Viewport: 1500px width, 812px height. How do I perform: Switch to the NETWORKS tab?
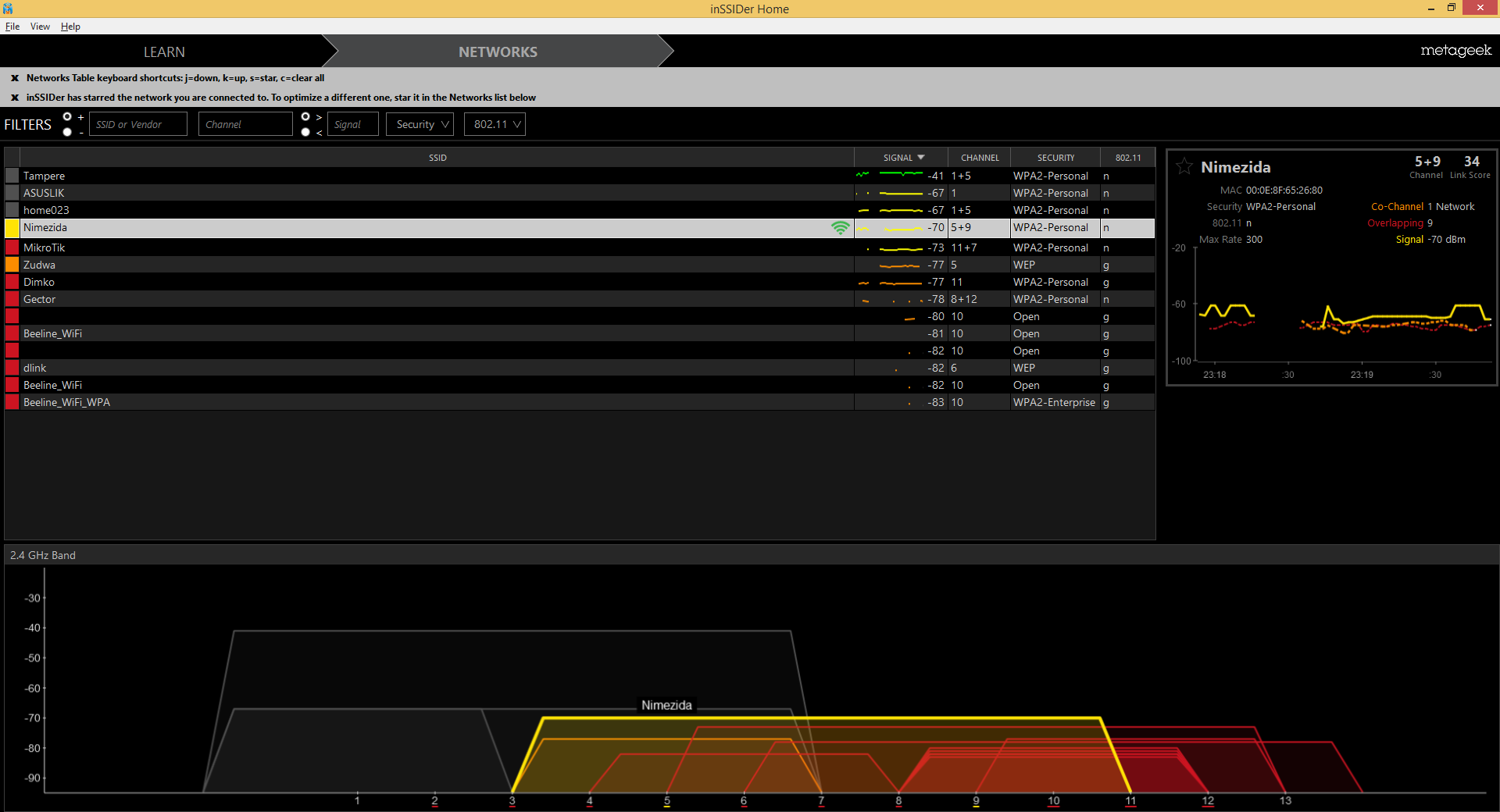click(x=498, y=52)
